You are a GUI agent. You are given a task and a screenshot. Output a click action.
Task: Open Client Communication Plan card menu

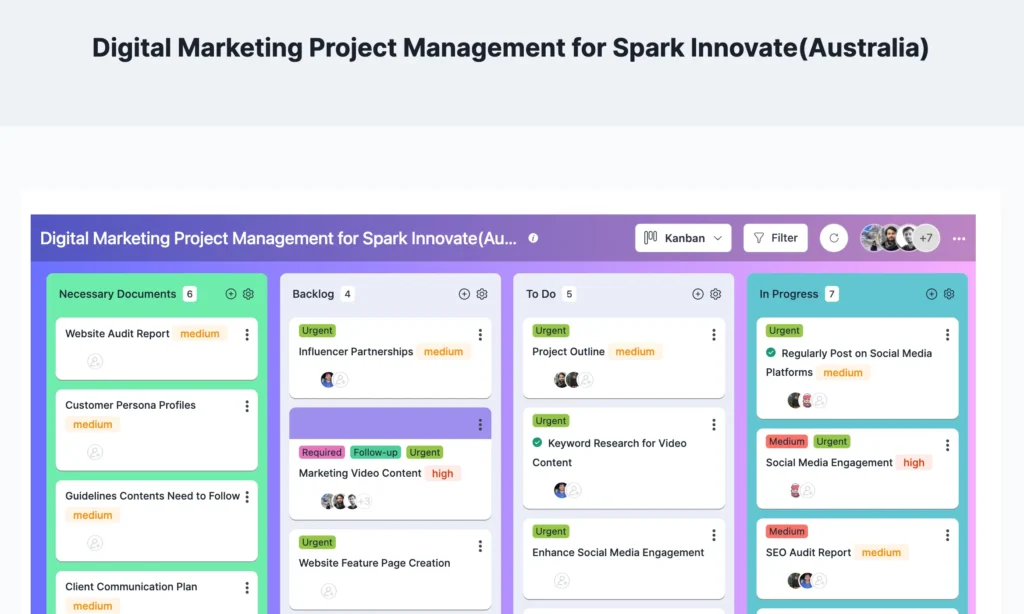click(x=247, y=588)
